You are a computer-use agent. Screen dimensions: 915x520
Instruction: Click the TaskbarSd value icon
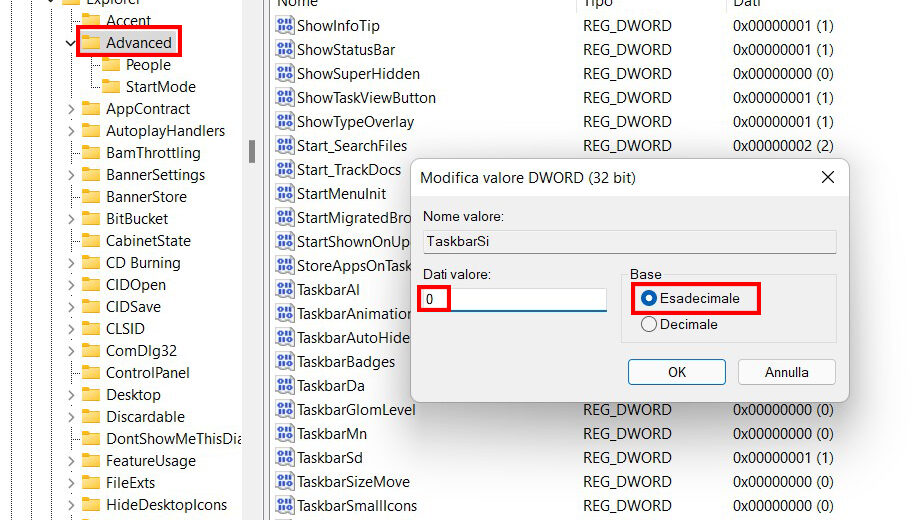pos(285,457)
